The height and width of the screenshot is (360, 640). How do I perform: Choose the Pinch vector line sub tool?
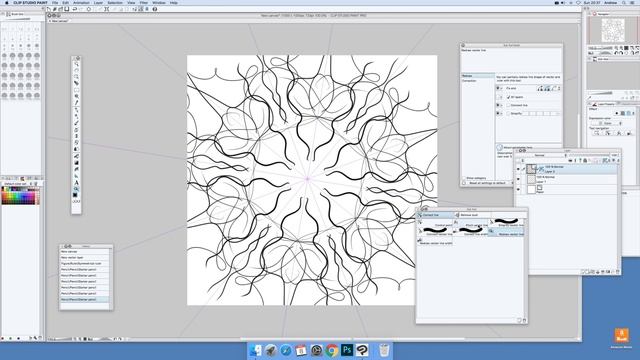pos(471,223)
